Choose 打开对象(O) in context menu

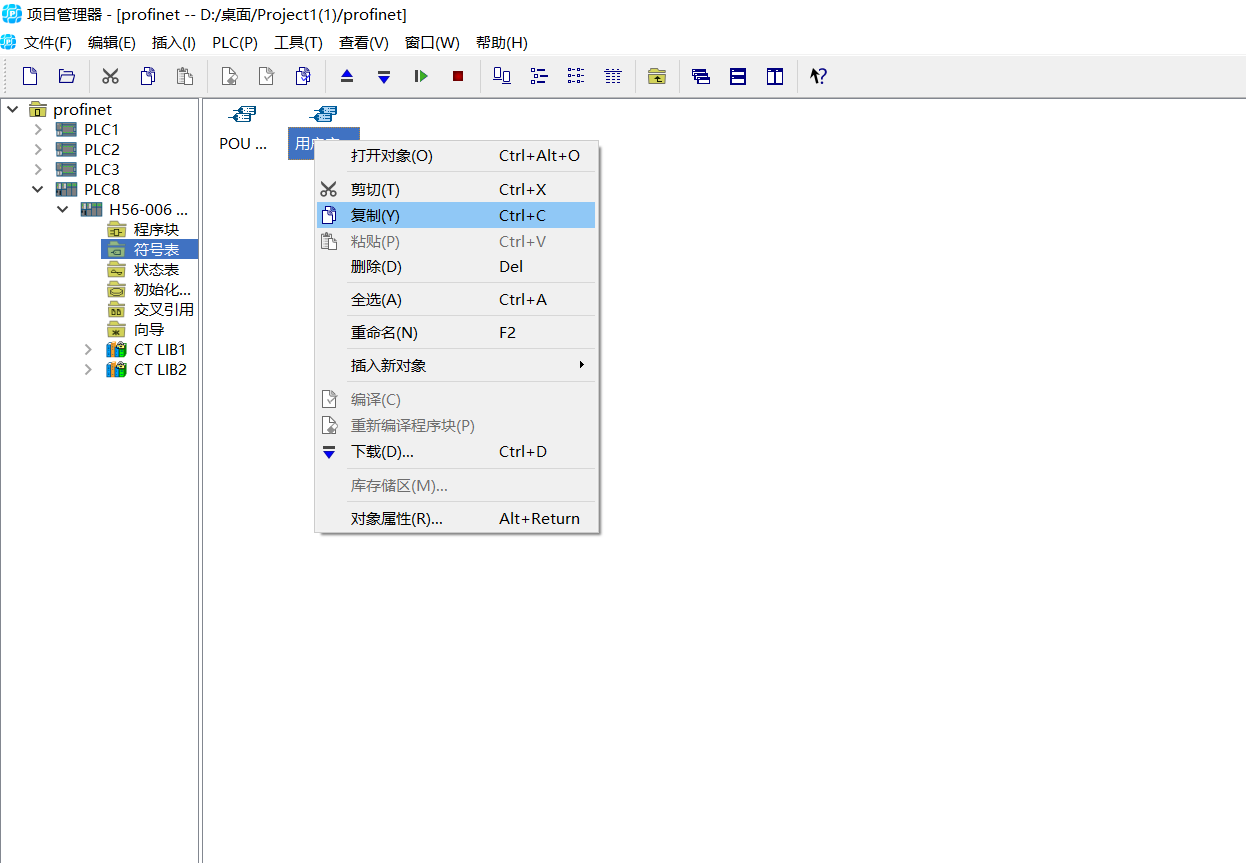[x=456, y=155]
